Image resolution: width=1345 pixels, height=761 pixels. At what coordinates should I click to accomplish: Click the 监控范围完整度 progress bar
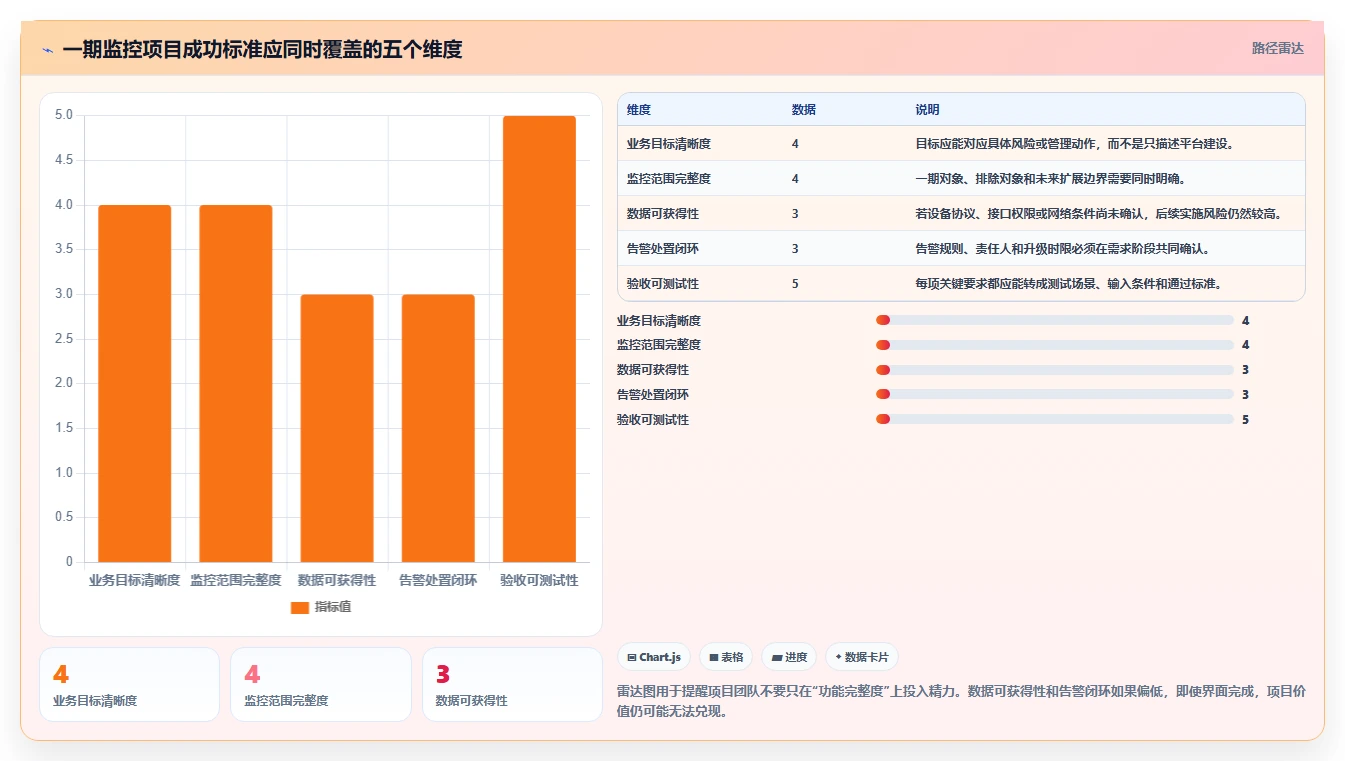tap(1054, 345)
